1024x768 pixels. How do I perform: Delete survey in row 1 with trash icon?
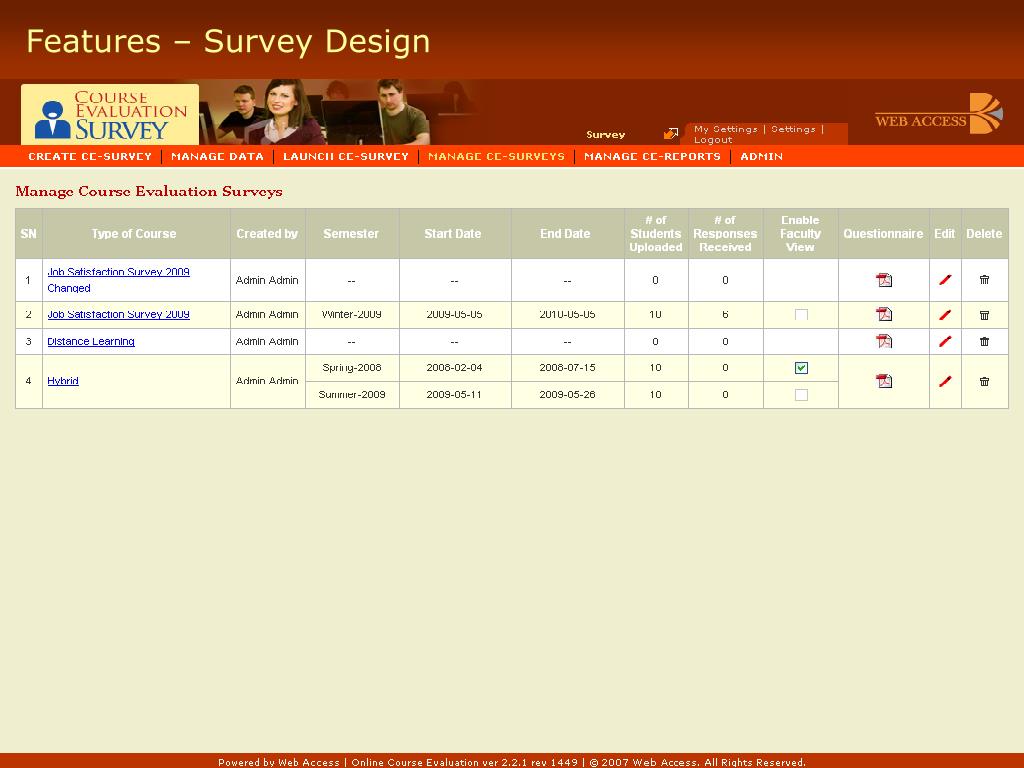pyautogui.click(x=984, y=280)
